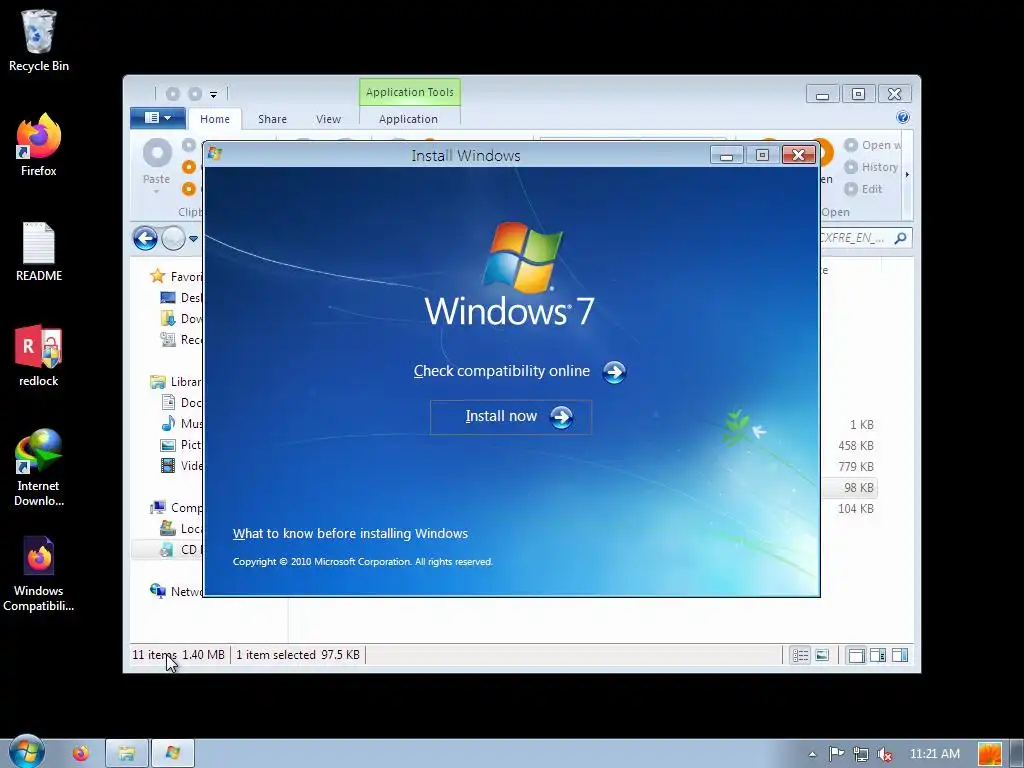Select Computer in navigation pane

pos(176,507)
